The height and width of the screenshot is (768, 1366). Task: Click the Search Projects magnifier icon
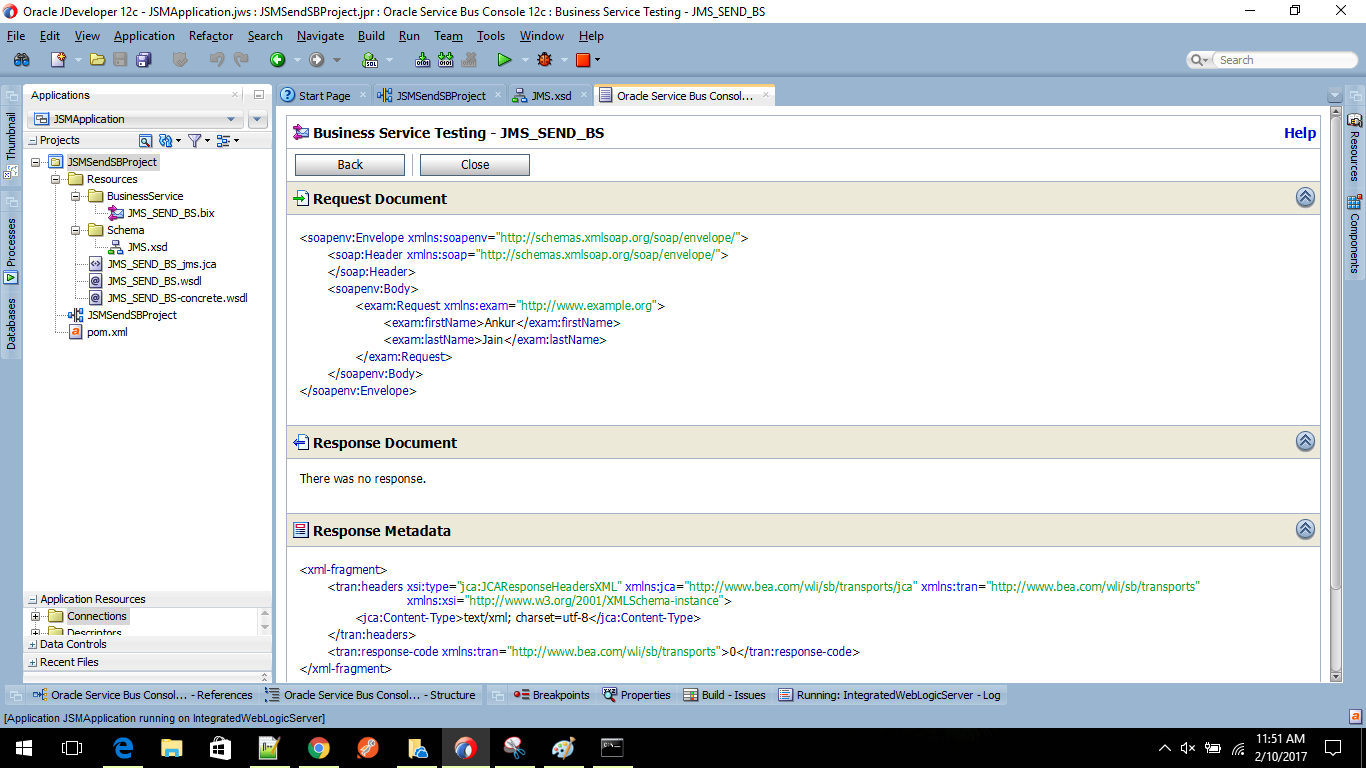tap(145, 141)
